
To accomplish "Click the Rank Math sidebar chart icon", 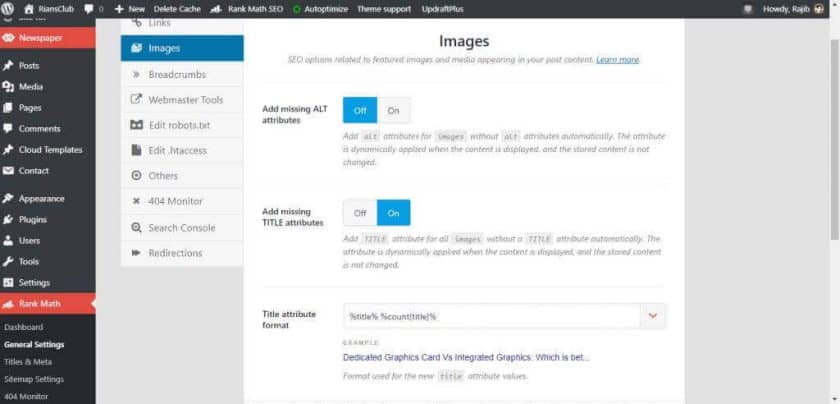I will click(8, 304).
